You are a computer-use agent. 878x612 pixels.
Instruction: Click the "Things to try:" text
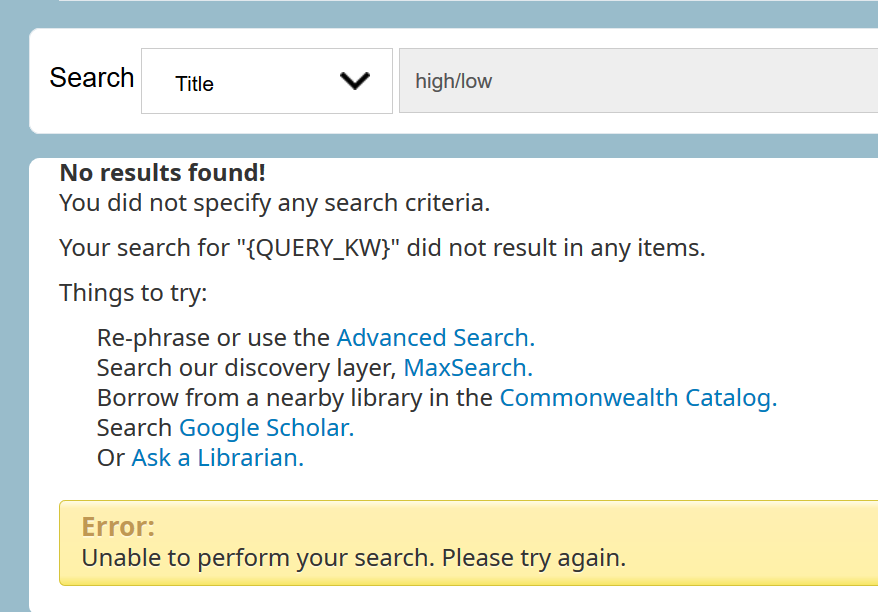click(x=133, y=293)
